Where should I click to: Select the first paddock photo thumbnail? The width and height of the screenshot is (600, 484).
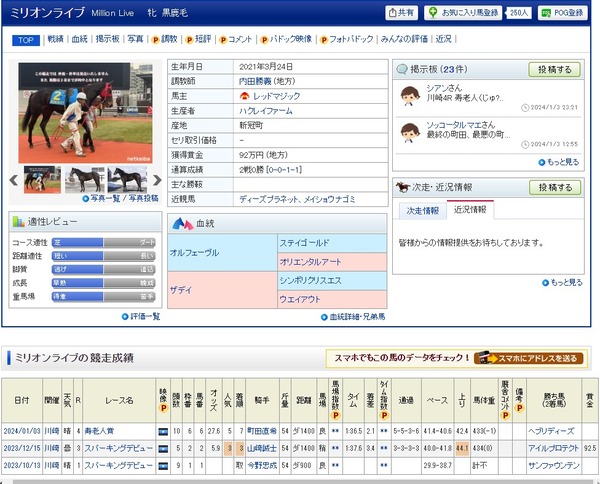point(42,179)
